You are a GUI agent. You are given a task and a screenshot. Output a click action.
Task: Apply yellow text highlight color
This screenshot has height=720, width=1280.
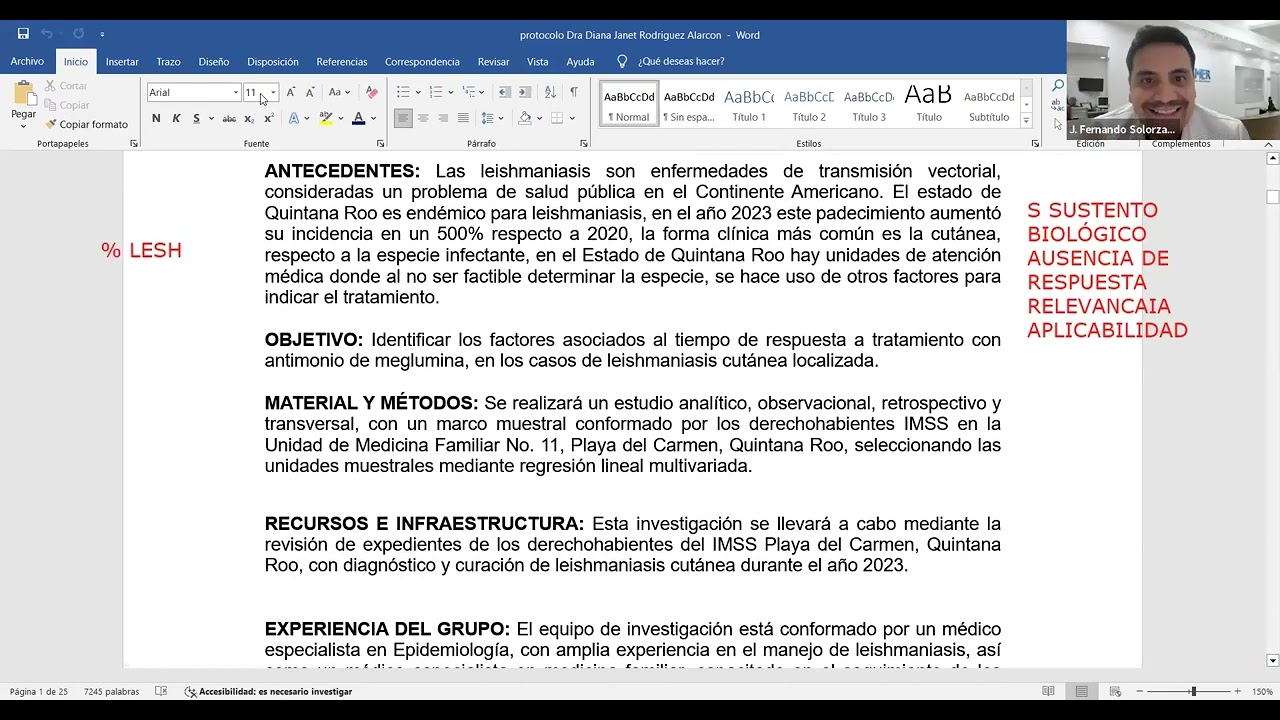(325, 118)
